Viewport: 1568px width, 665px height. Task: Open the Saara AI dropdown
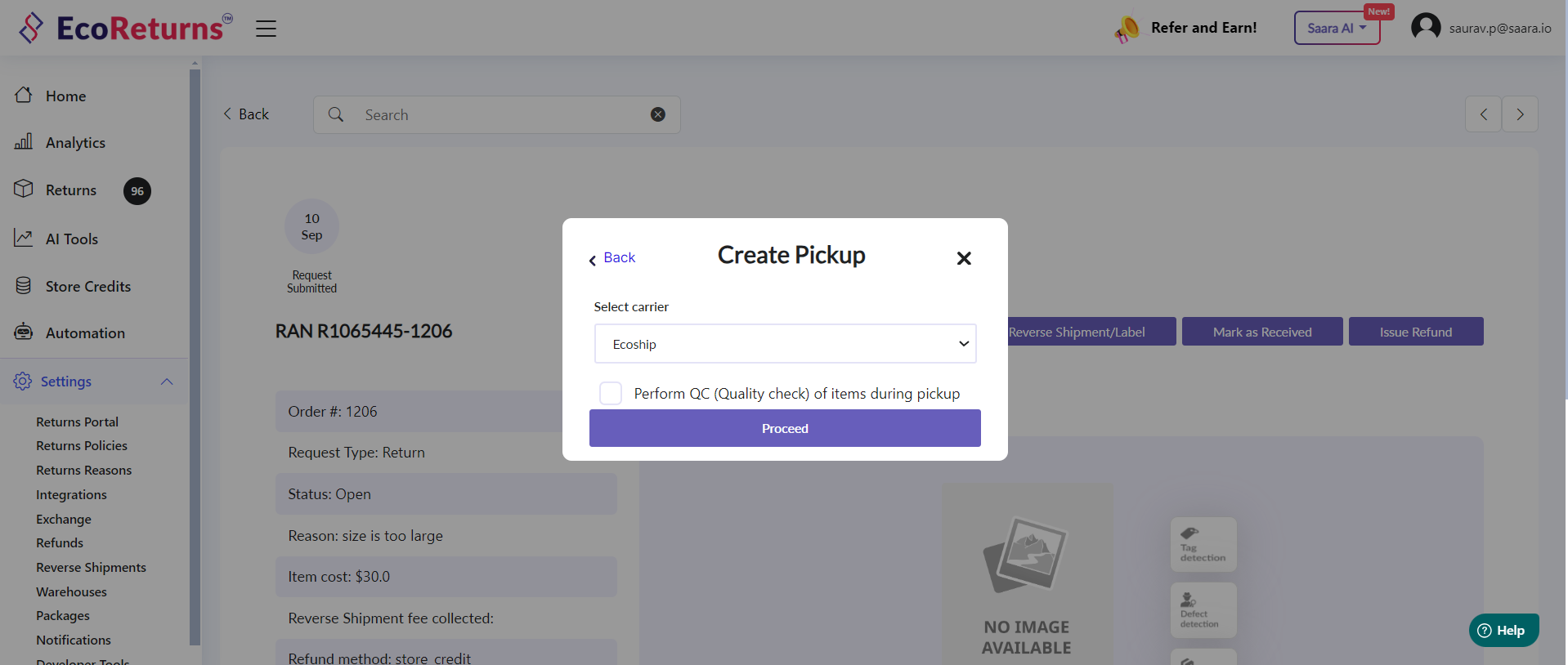pos(1336,28)
